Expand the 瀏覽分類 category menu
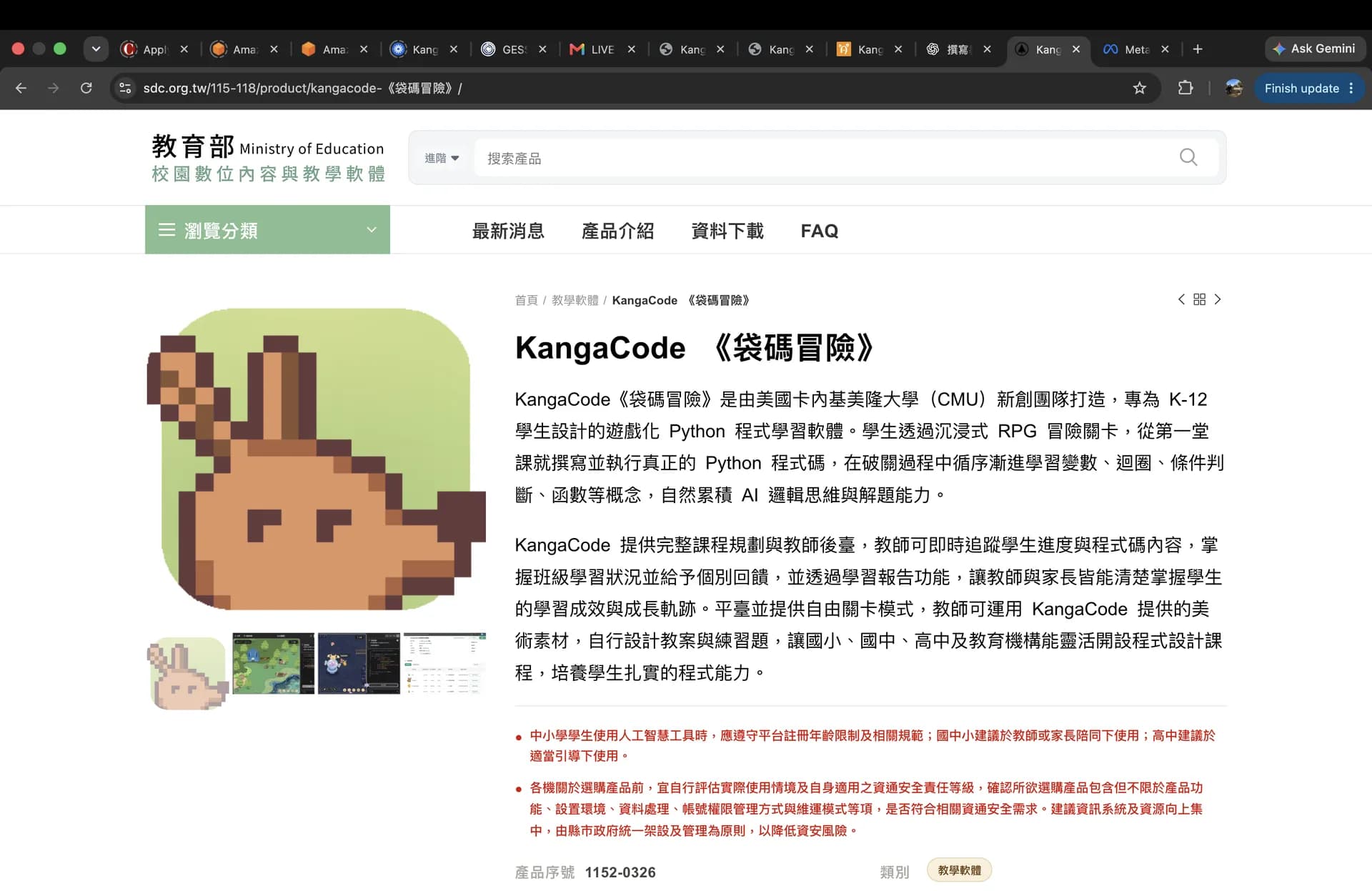 (267, 229)
